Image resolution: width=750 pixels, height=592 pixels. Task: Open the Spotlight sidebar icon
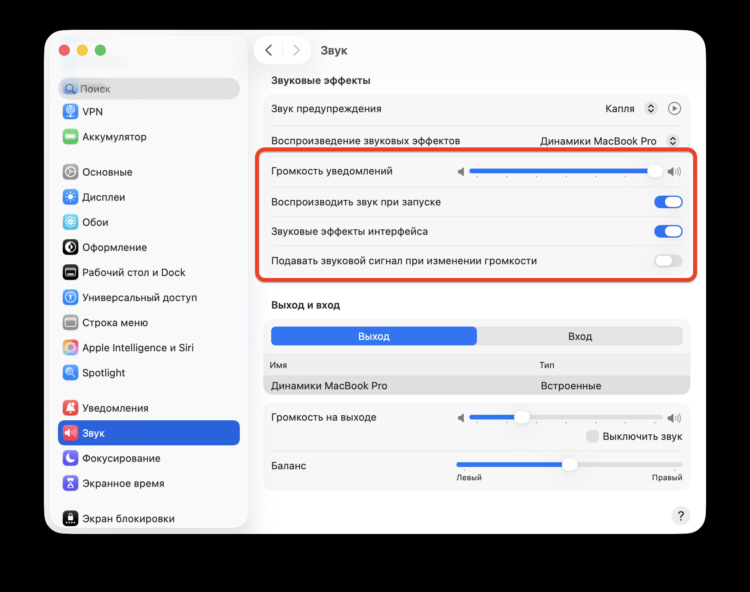(71, 373)
